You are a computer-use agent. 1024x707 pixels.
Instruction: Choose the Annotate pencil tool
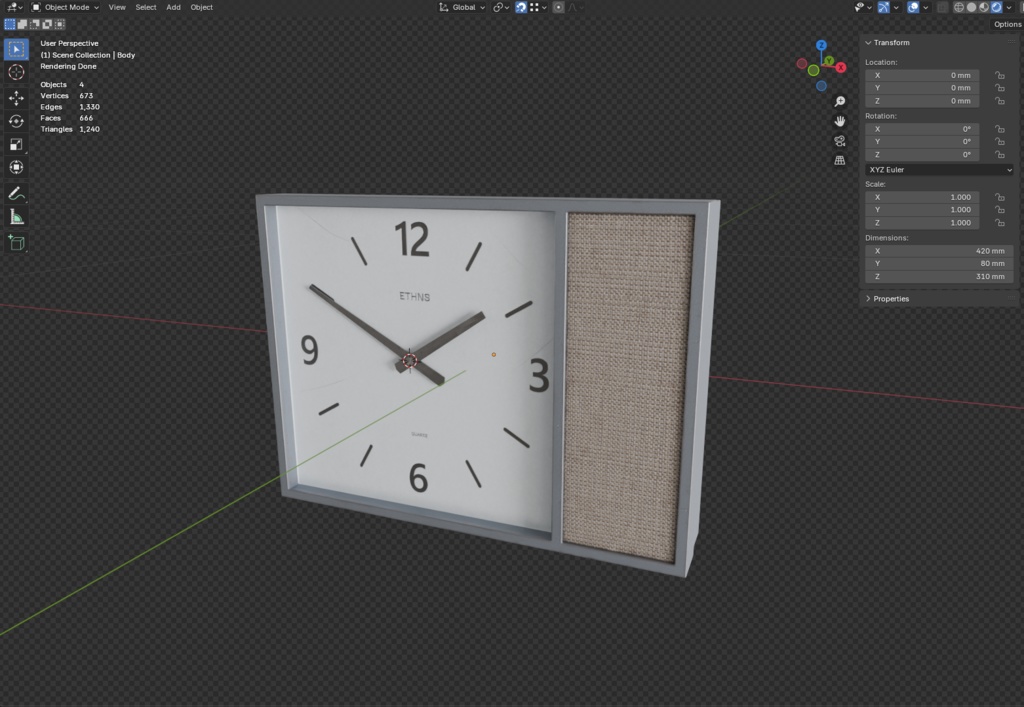(x=16, y=193)
